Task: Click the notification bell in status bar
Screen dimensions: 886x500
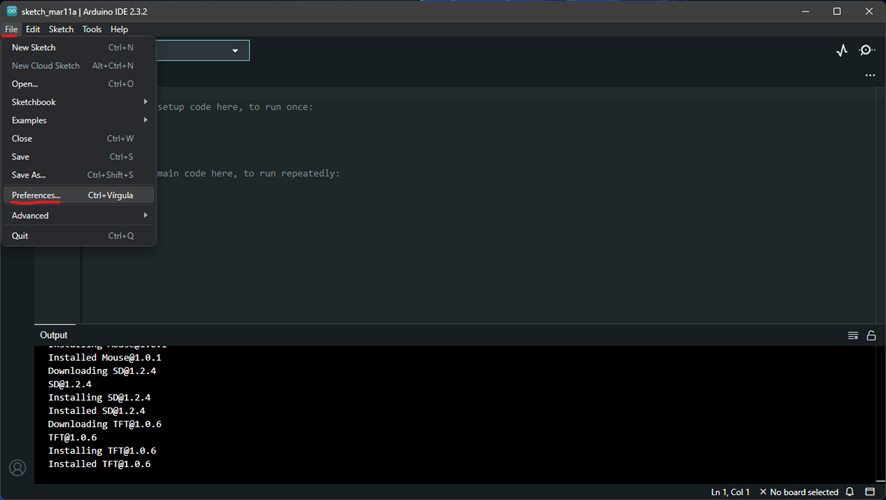Action: [x=850, y=492]
